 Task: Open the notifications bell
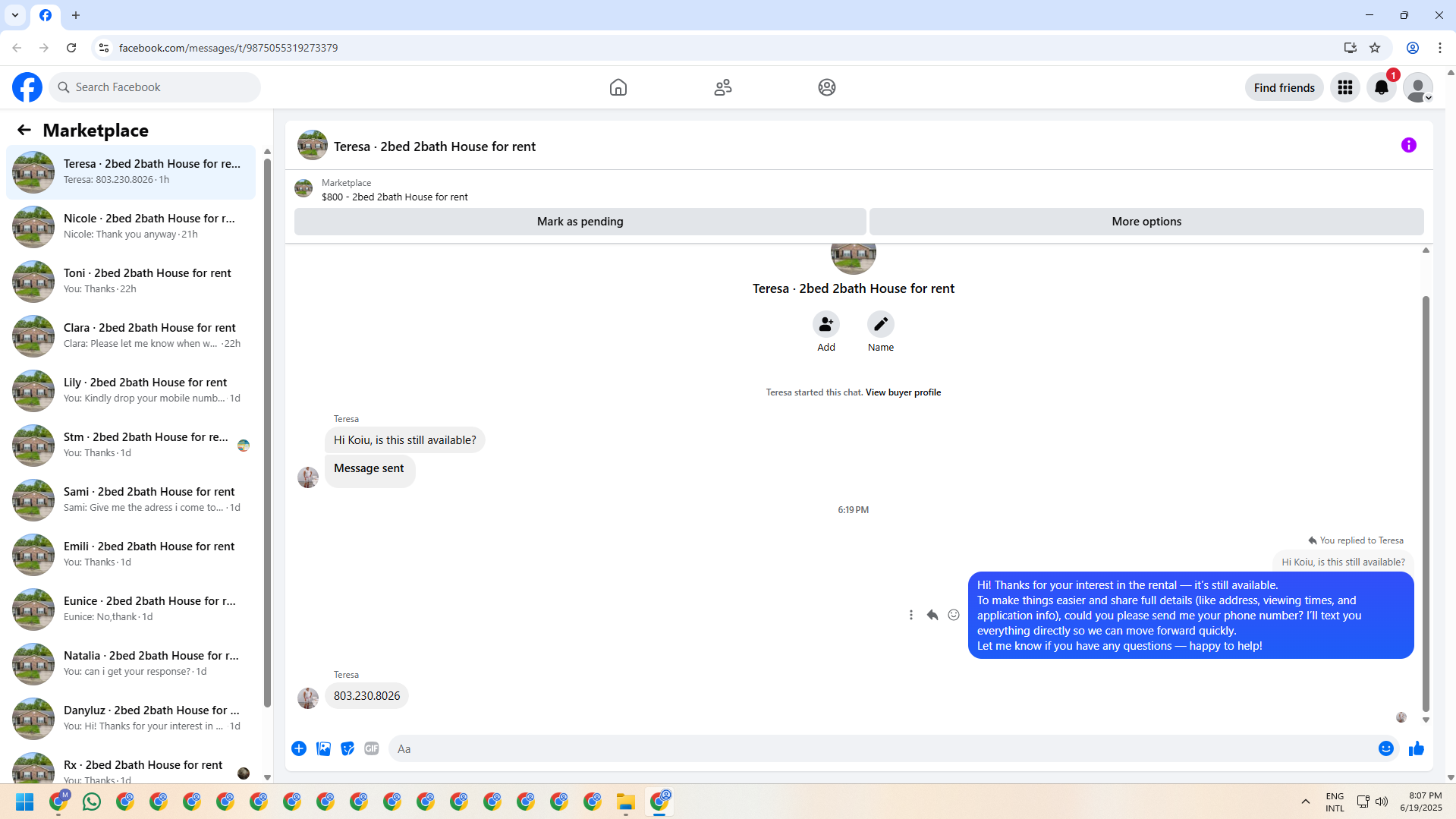coord(1382,87)
